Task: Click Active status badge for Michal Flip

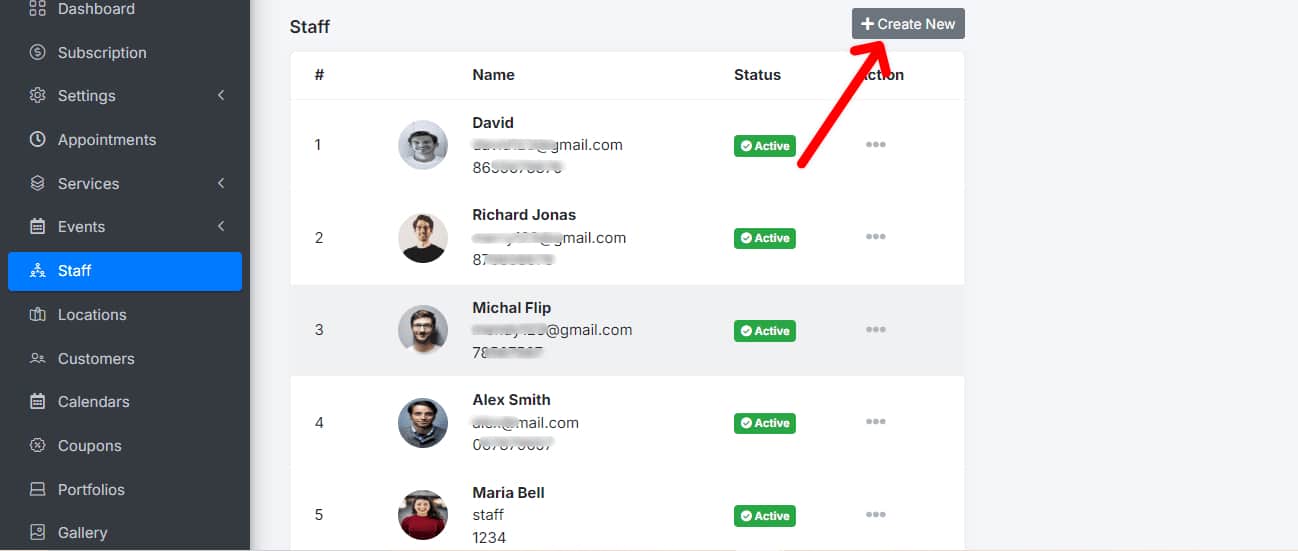Action: coord(765,331)
